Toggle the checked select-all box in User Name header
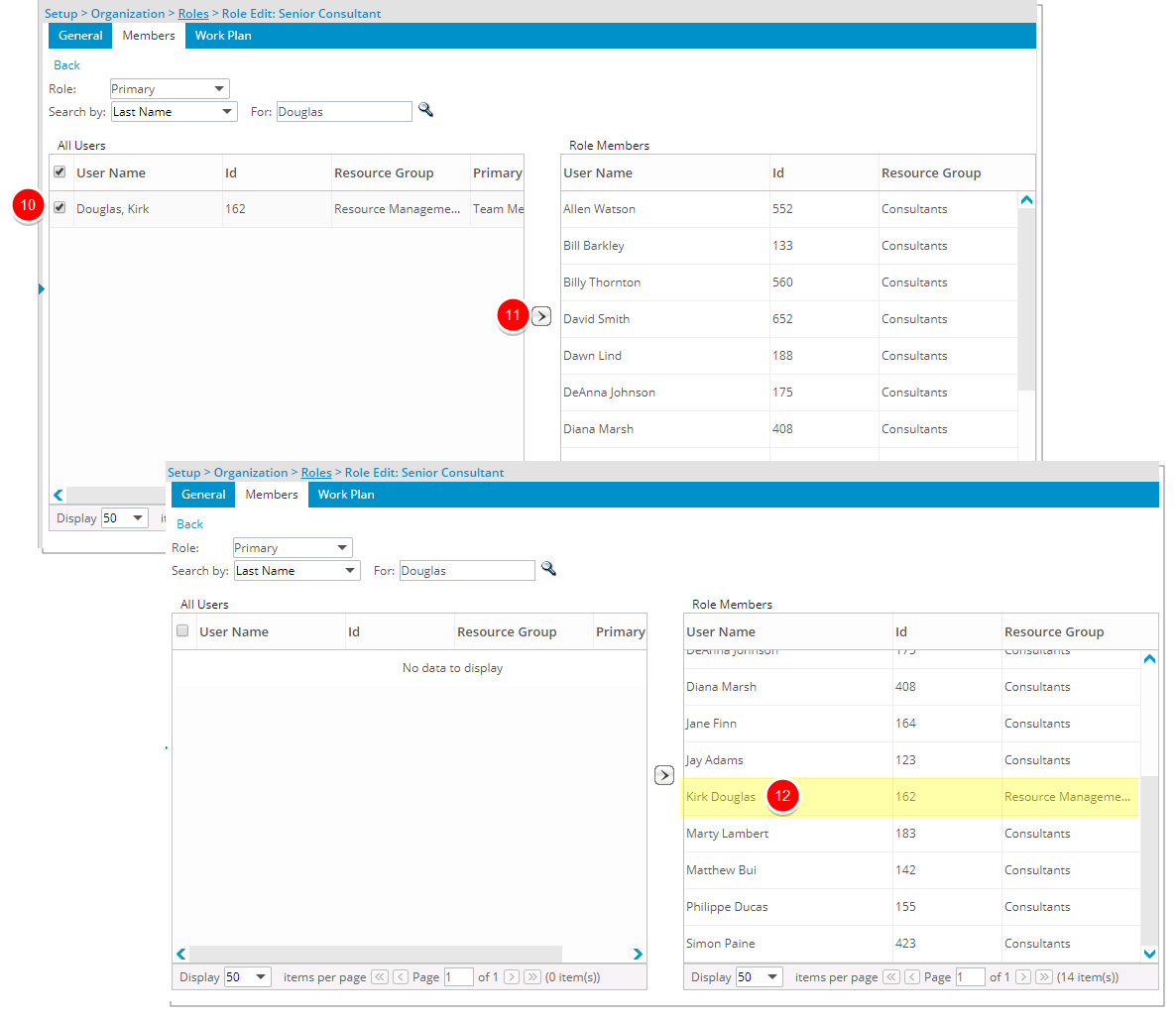The image size is (1176, 1018). [x=59, y=172]
